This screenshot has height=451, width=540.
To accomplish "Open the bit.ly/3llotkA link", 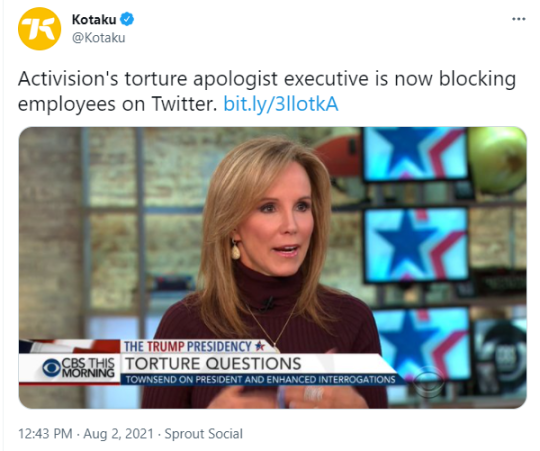I will 281,104.
